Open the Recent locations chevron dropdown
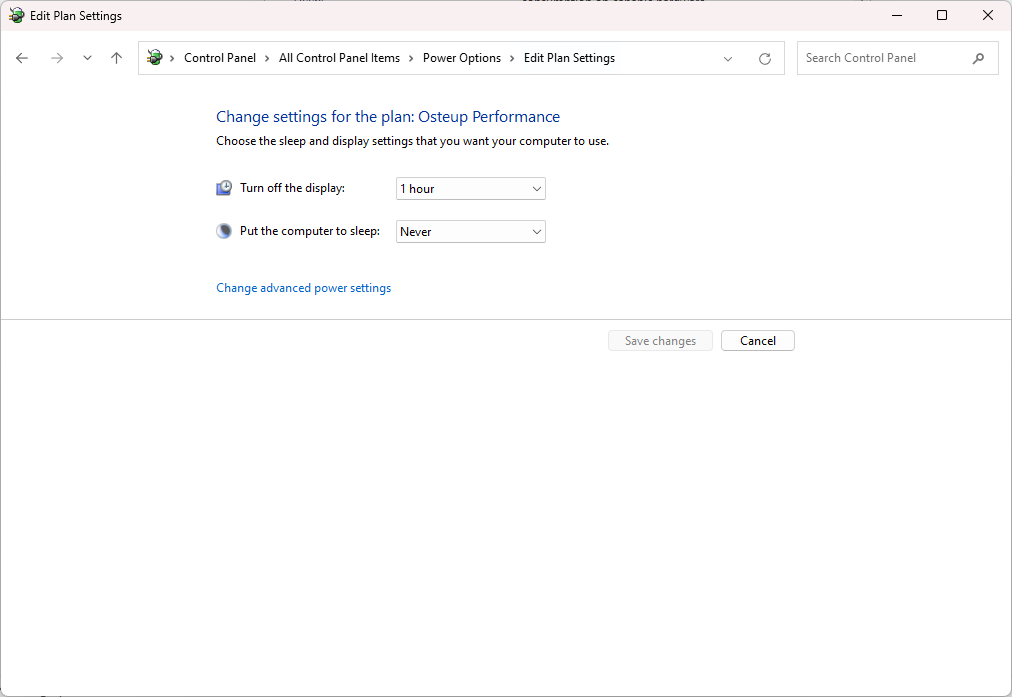 coord(87,58)
